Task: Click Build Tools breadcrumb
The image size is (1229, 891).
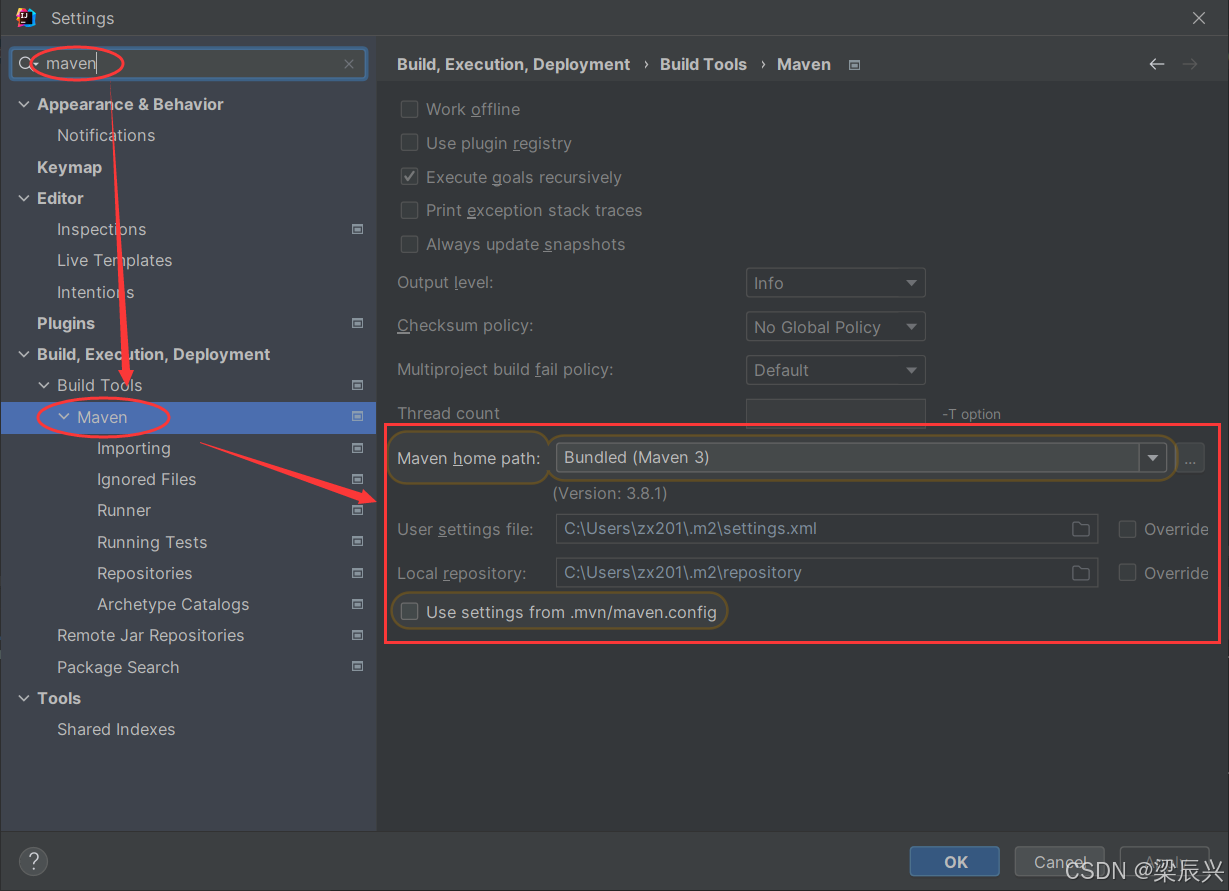Action: (703, 64)
